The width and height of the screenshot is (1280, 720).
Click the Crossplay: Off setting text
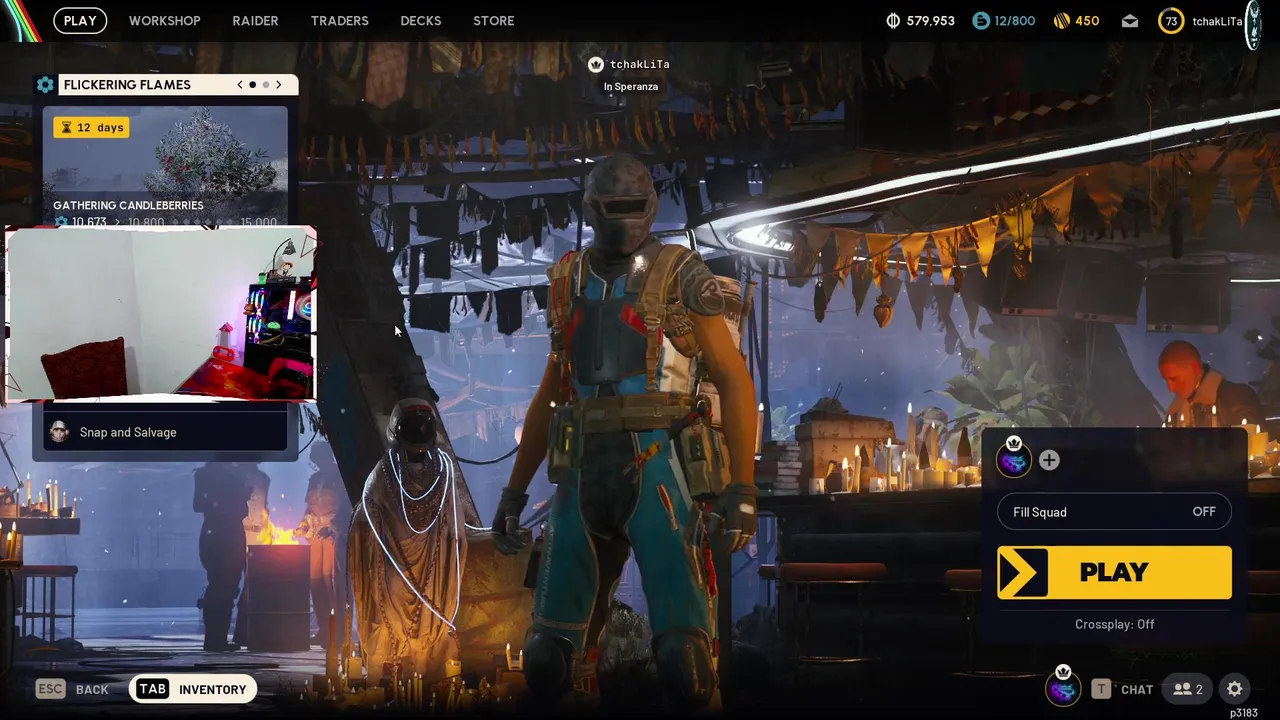coord(1114,624)
